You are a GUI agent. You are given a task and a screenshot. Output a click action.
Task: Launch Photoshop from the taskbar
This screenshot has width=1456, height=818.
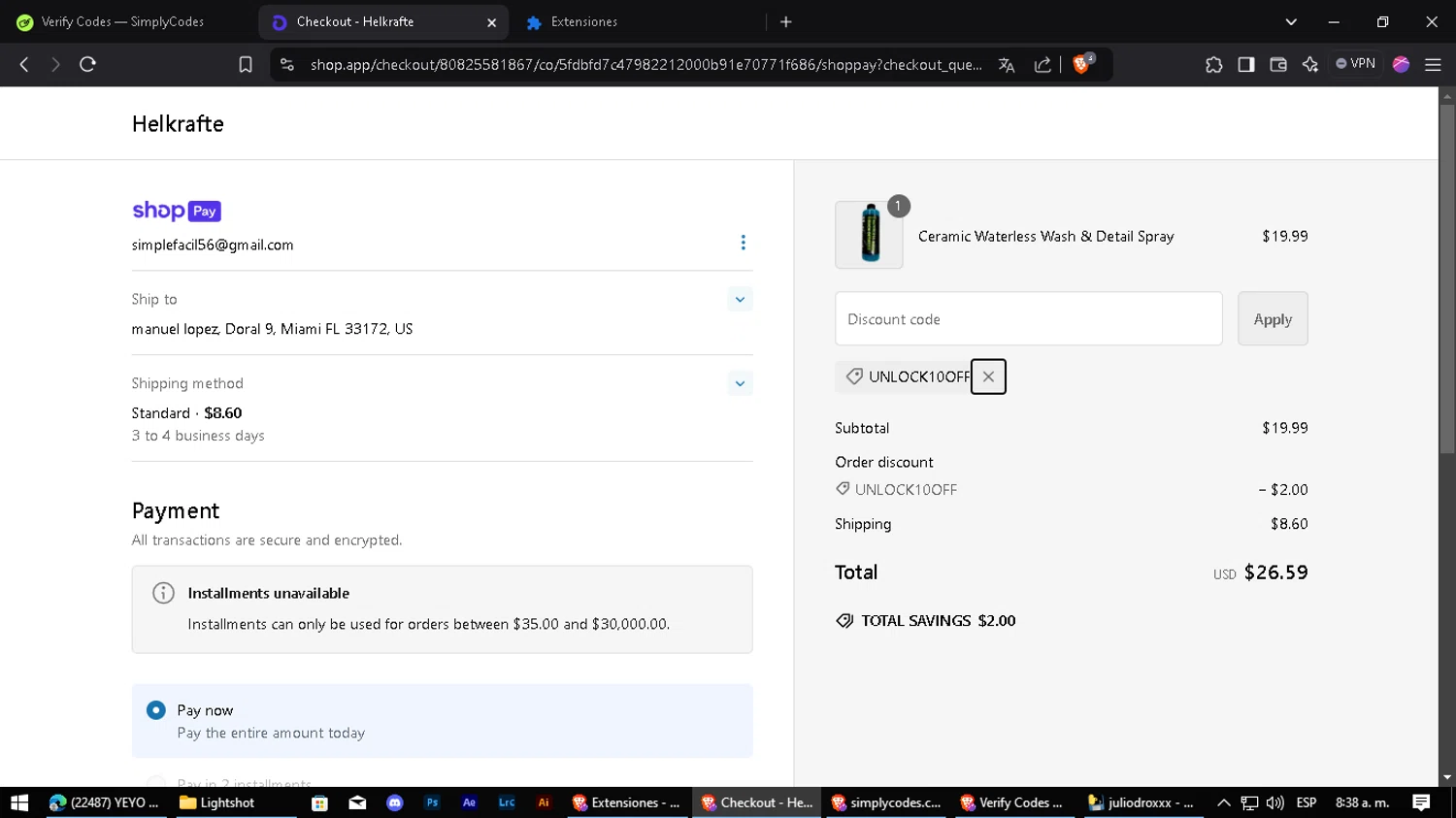[432, 802]
